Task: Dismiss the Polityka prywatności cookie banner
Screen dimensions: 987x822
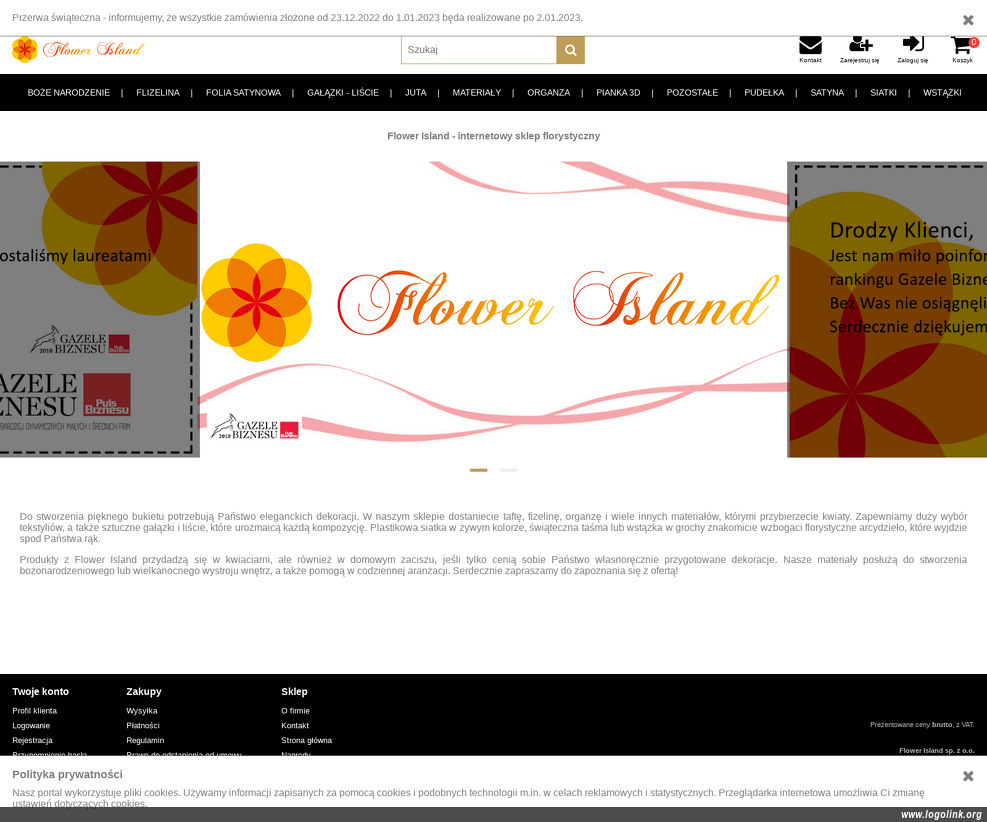Action: coord(968,776)
